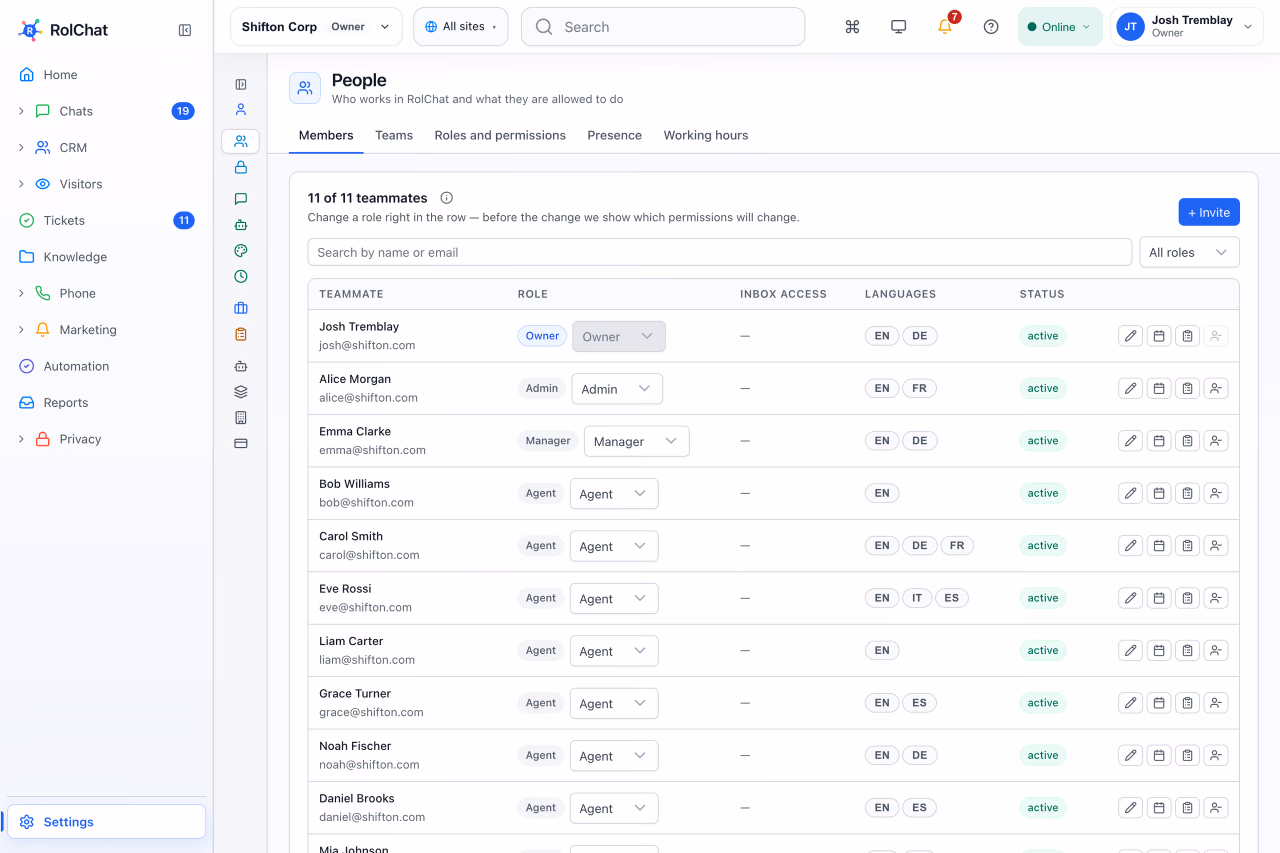Open the layers icon in settings strip
Image resolution: width=1280 pixels, height=853 pixels.
tap(241, 392)
